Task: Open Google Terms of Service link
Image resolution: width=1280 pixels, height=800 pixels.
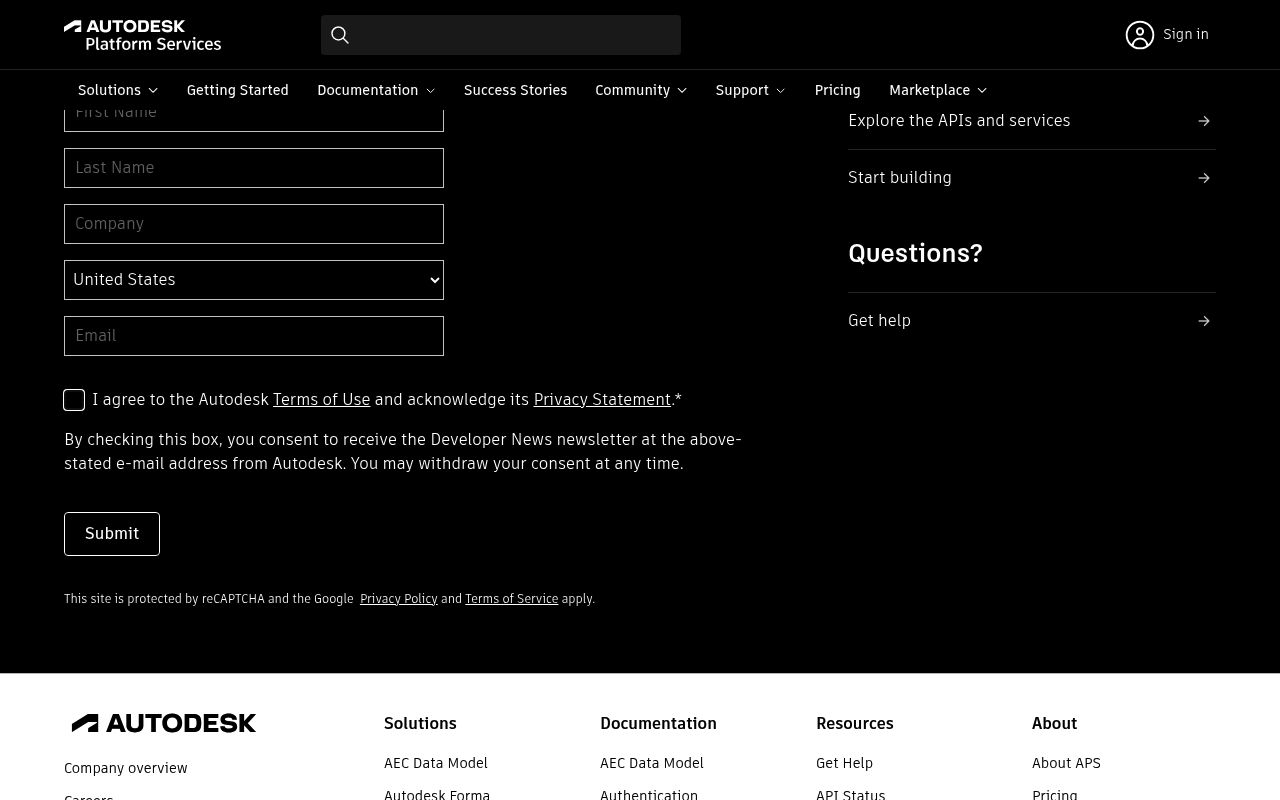Action: [x=511, y=599]
